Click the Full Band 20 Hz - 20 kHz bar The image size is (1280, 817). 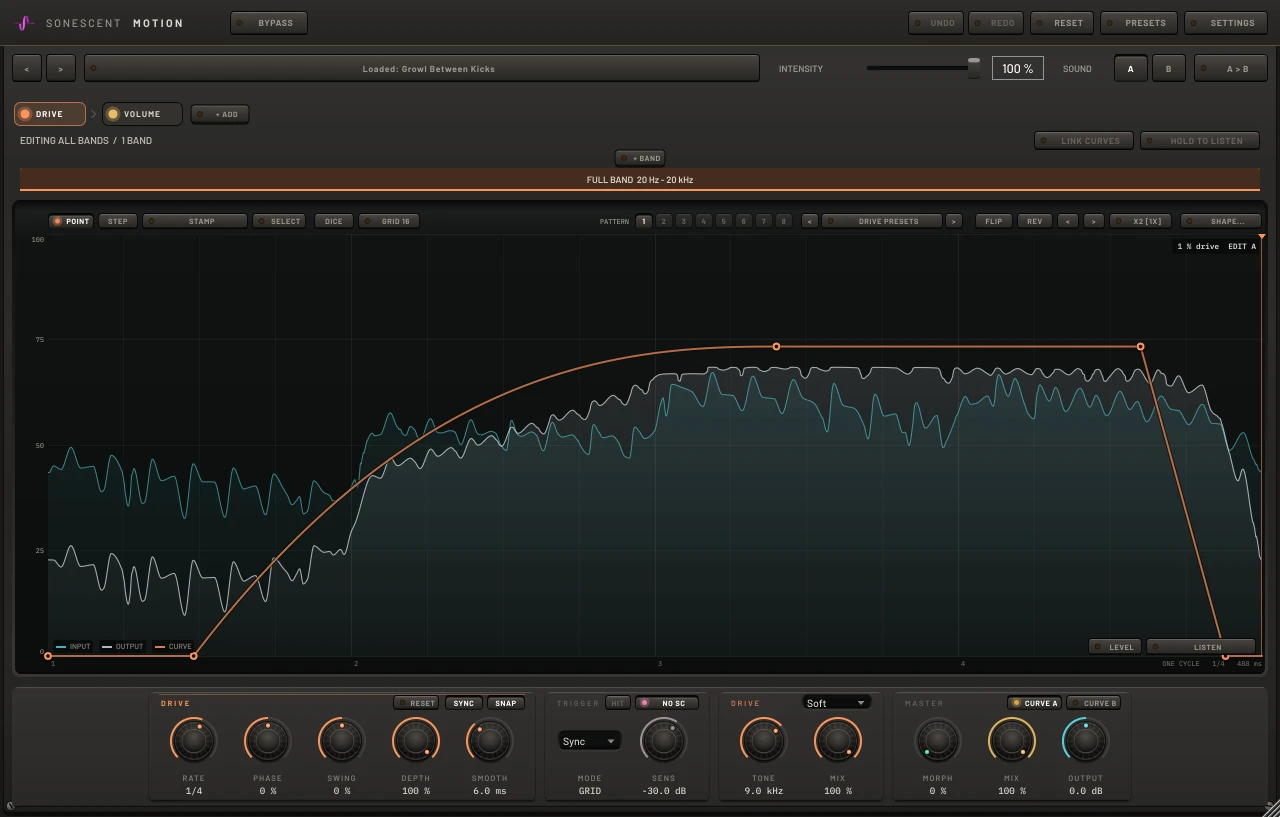[x=640, y=180]
